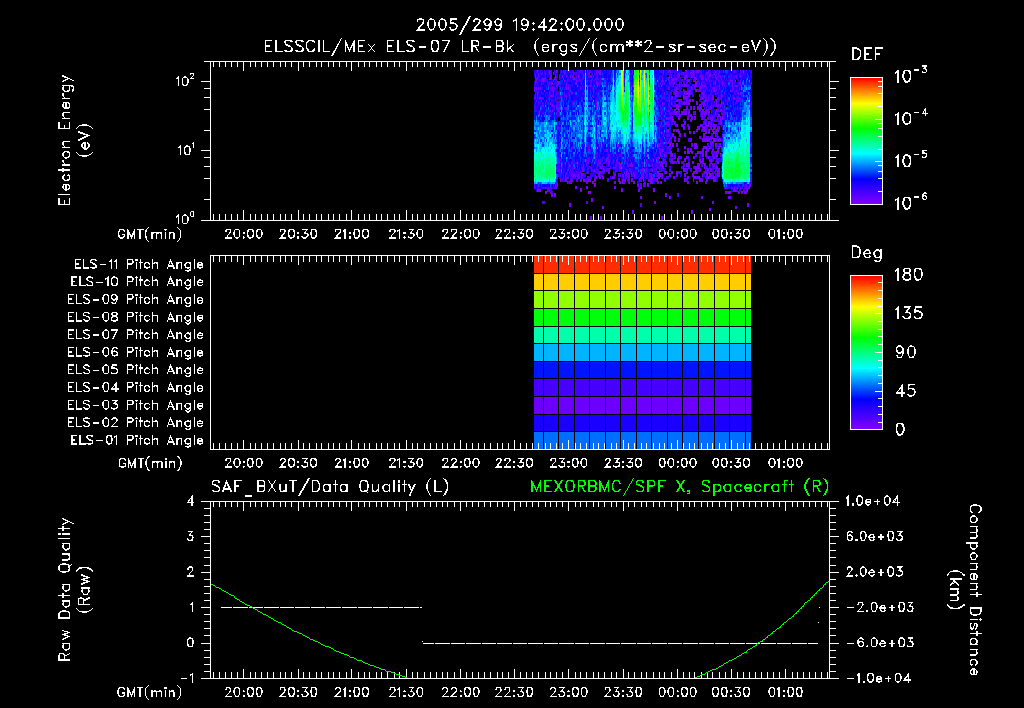Select the Component Distance (km) axis label
Viewport: 1024px width, 708px height.
point(965,590)
